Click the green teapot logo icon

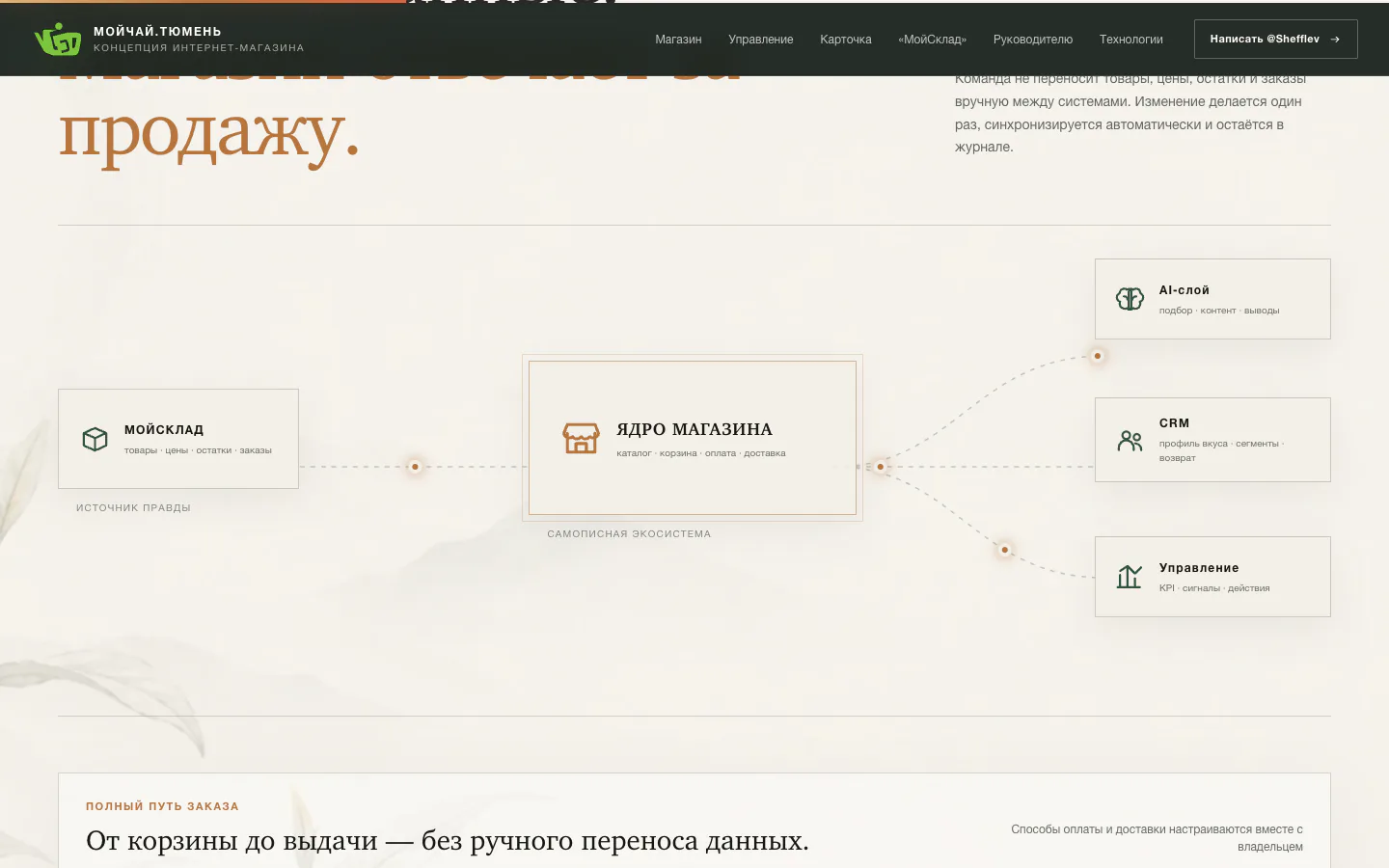[x=58, y=40]
